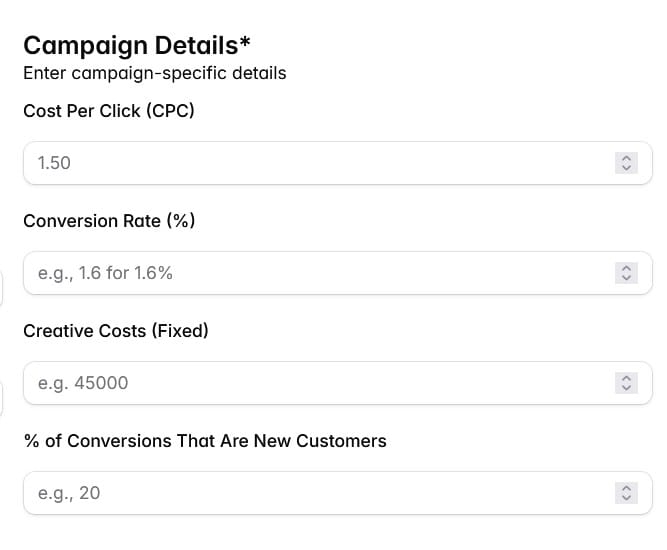The height and width of the screenshot is (550, 667).
Task: Step down the New Customers percentage value
Action: click(x=626, y=497)
